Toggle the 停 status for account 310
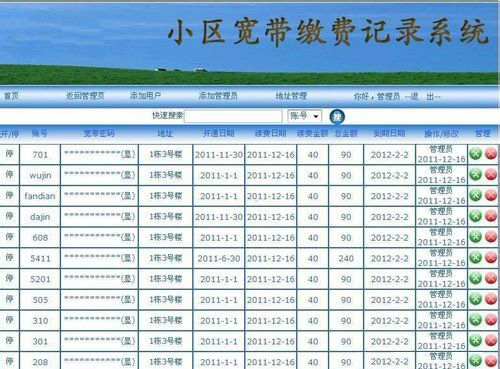The height and width of the screenshot is (369, 500). (9, 320)
